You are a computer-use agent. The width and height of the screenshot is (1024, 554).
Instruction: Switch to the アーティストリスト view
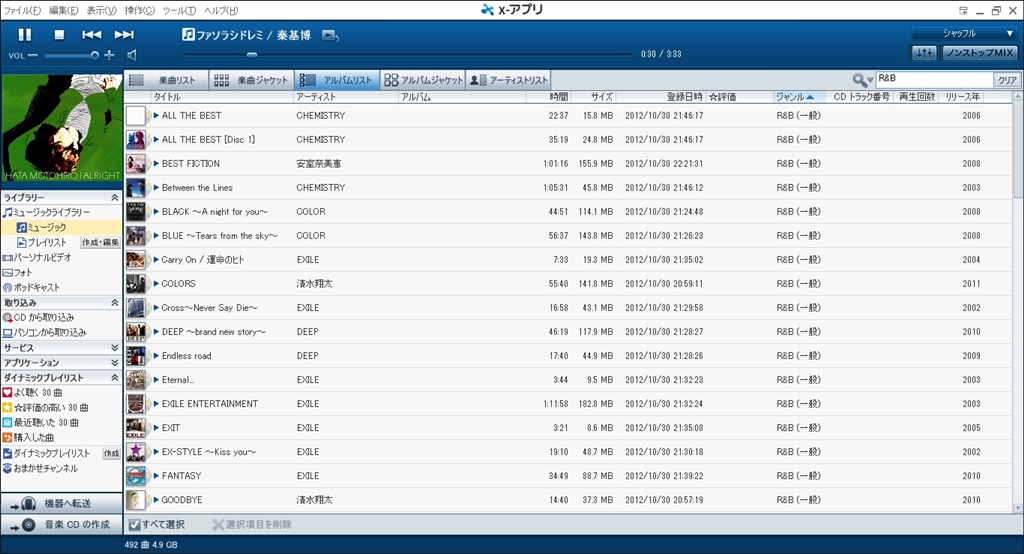(x=509, y=80)
